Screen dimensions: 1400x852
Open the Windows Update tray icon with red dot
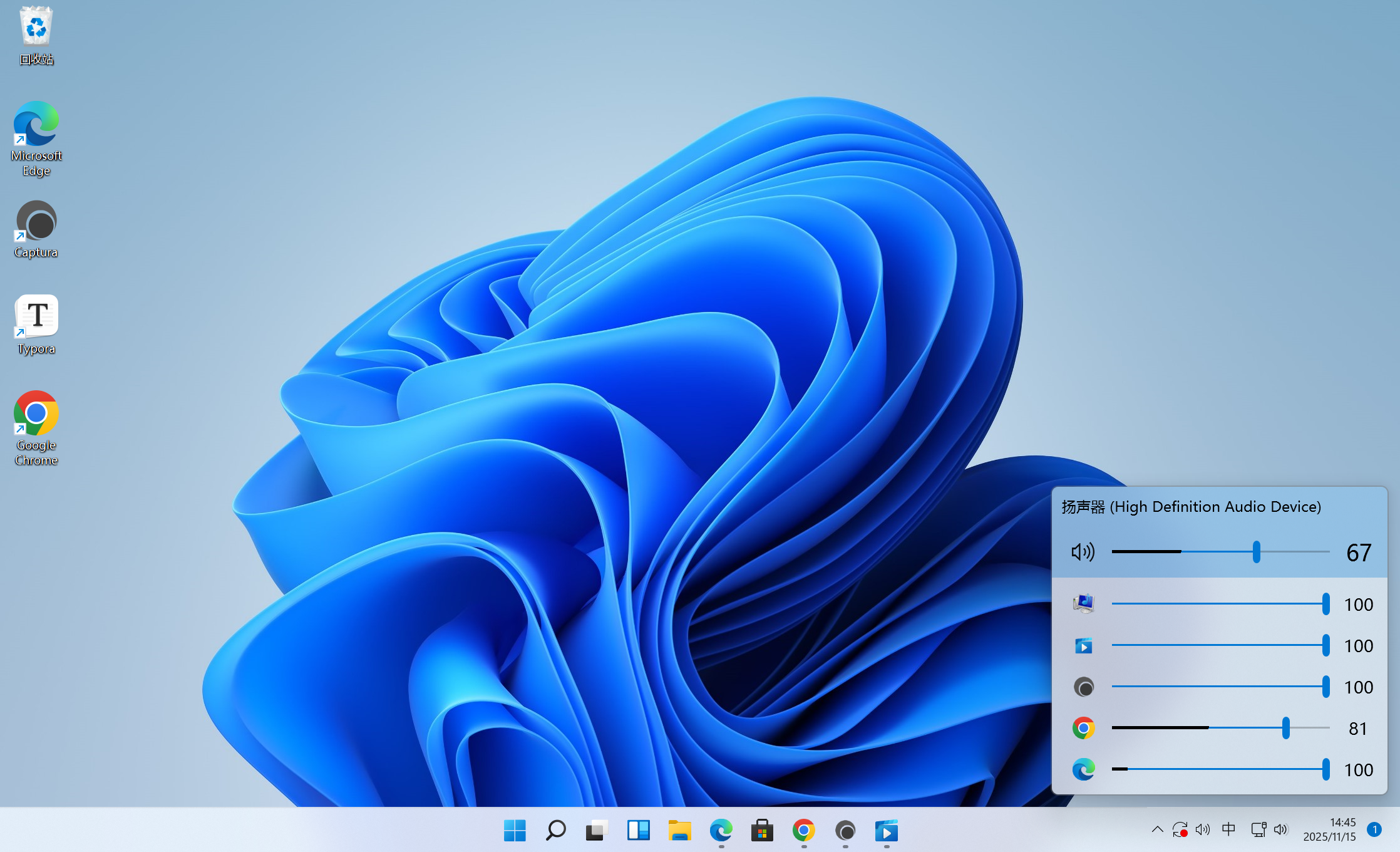pos(1180,829)
